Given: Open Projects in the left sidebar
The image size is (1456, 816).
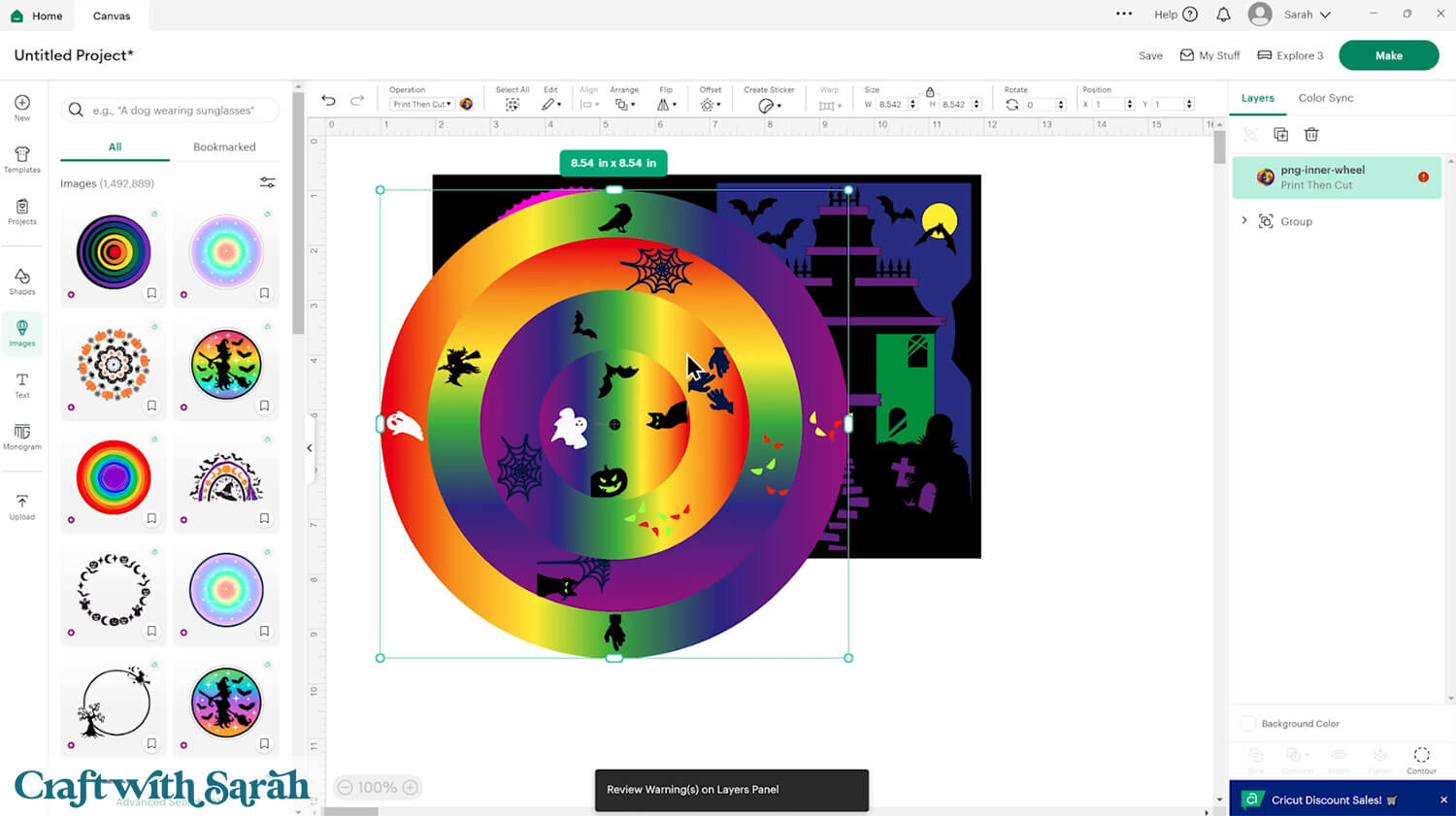Looking at the screenshot, I should 21,212.
